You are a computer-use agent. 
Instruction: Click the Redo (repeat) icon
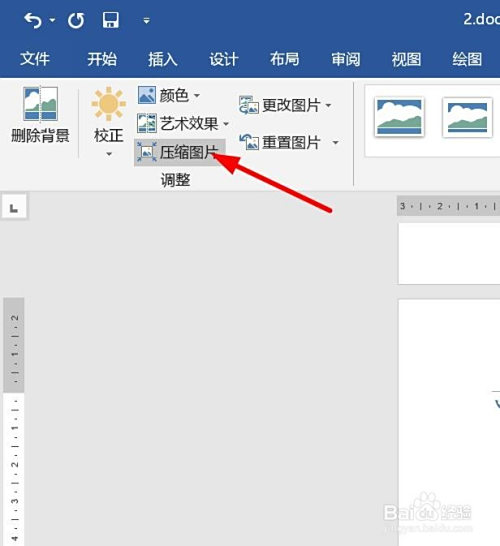click(76, 21)
